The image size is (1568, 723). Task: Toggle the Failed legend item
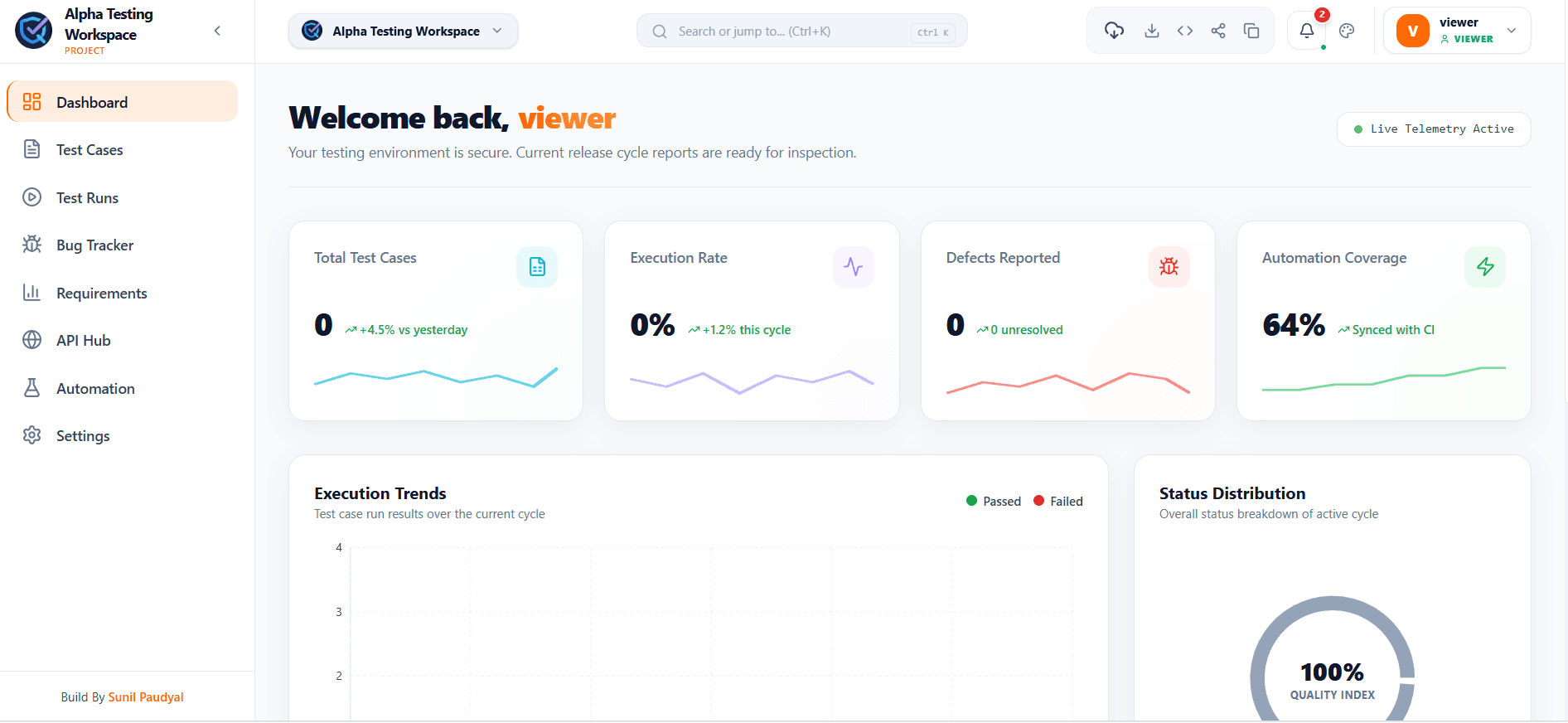pyautogui.click(x=1058, y=501)
